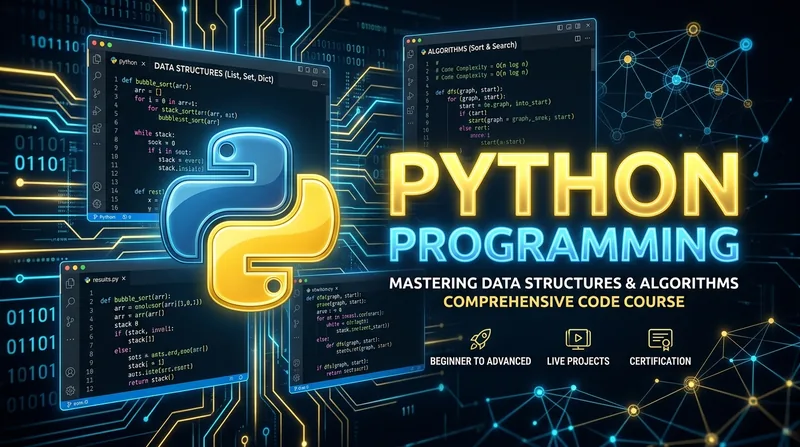Open Settings gear in stwhon.py window
The height and width of the screenshot is (447, 800).
tap(296, 379)
